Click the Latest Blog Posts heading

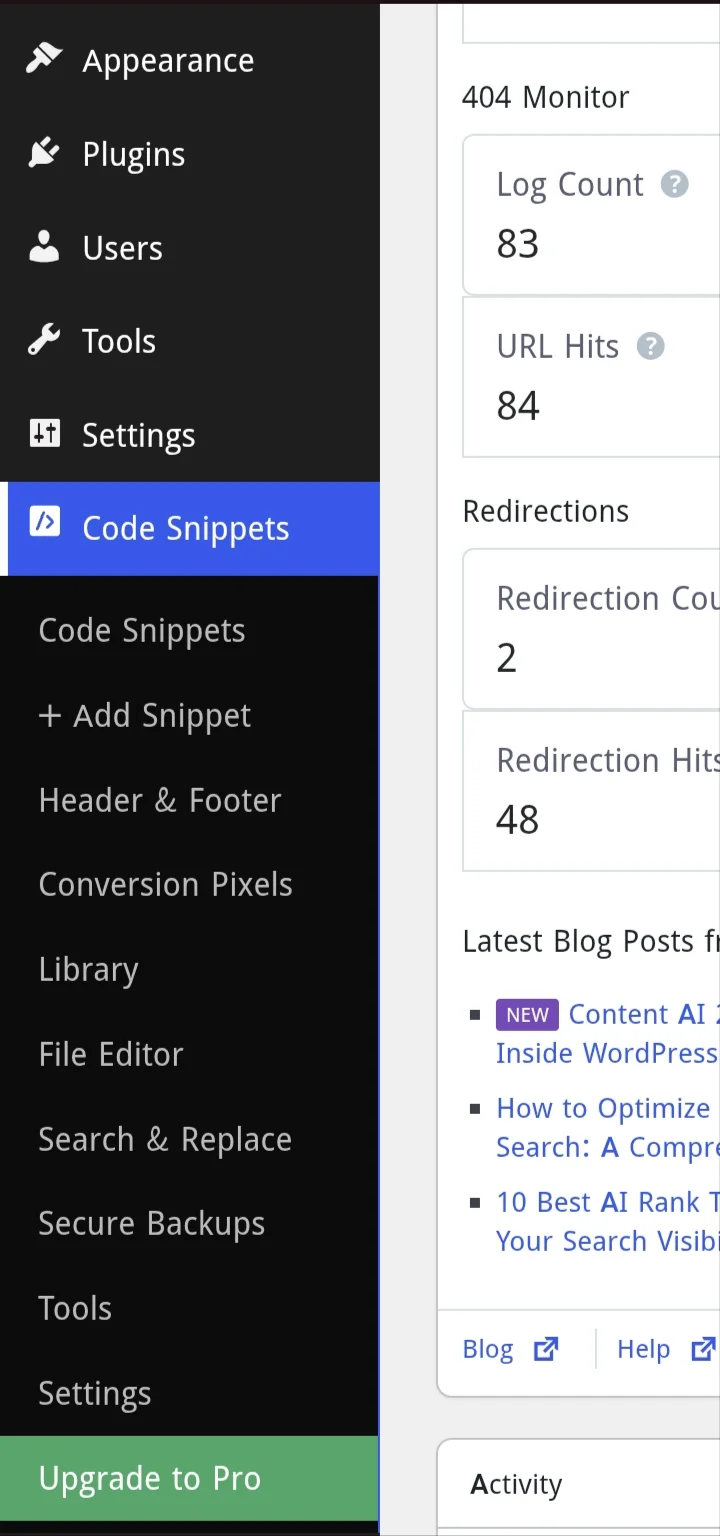click(591, 941)
